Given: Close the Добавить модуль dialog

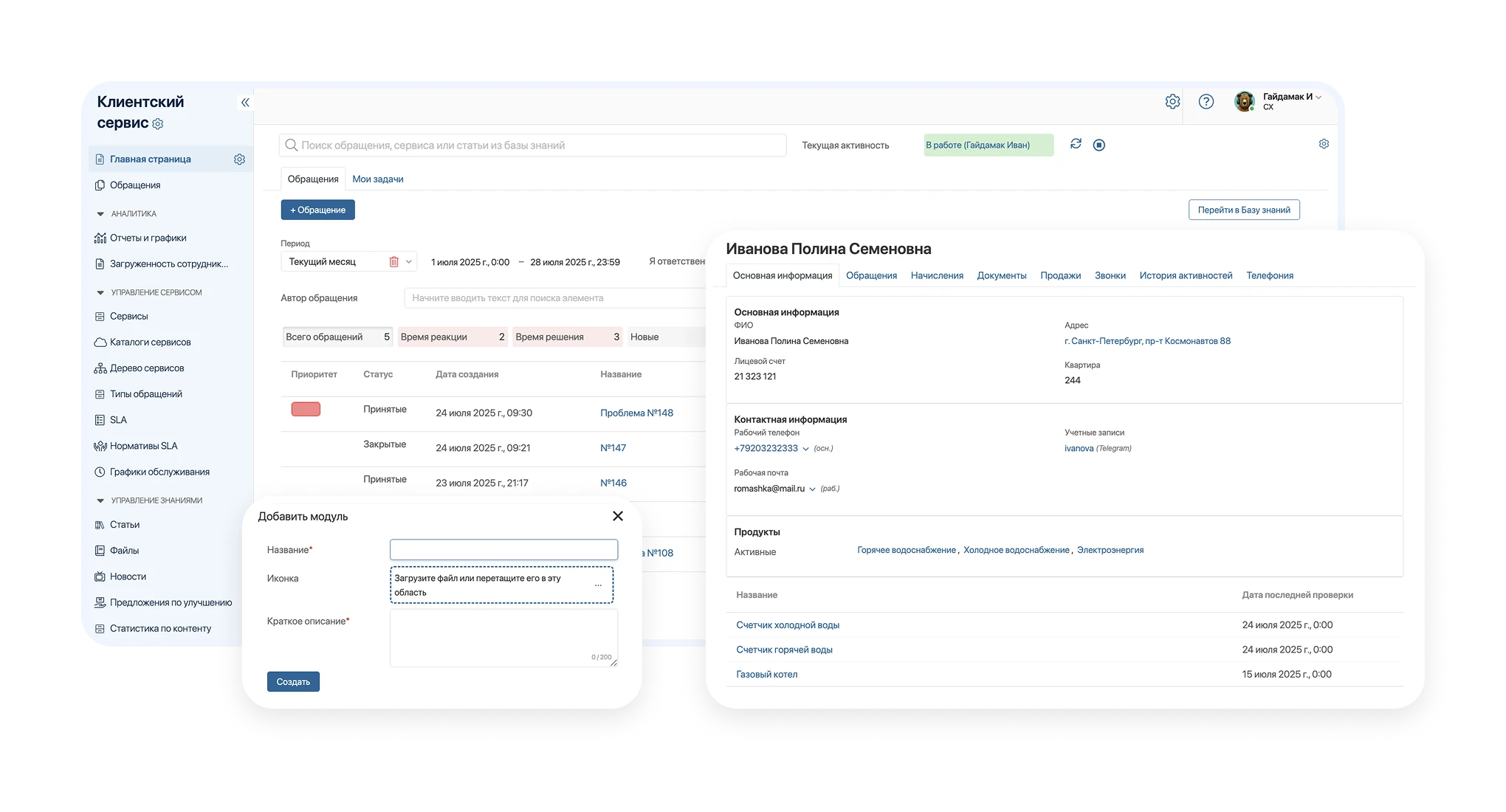Looking at the screenshot, I should 618,516.
